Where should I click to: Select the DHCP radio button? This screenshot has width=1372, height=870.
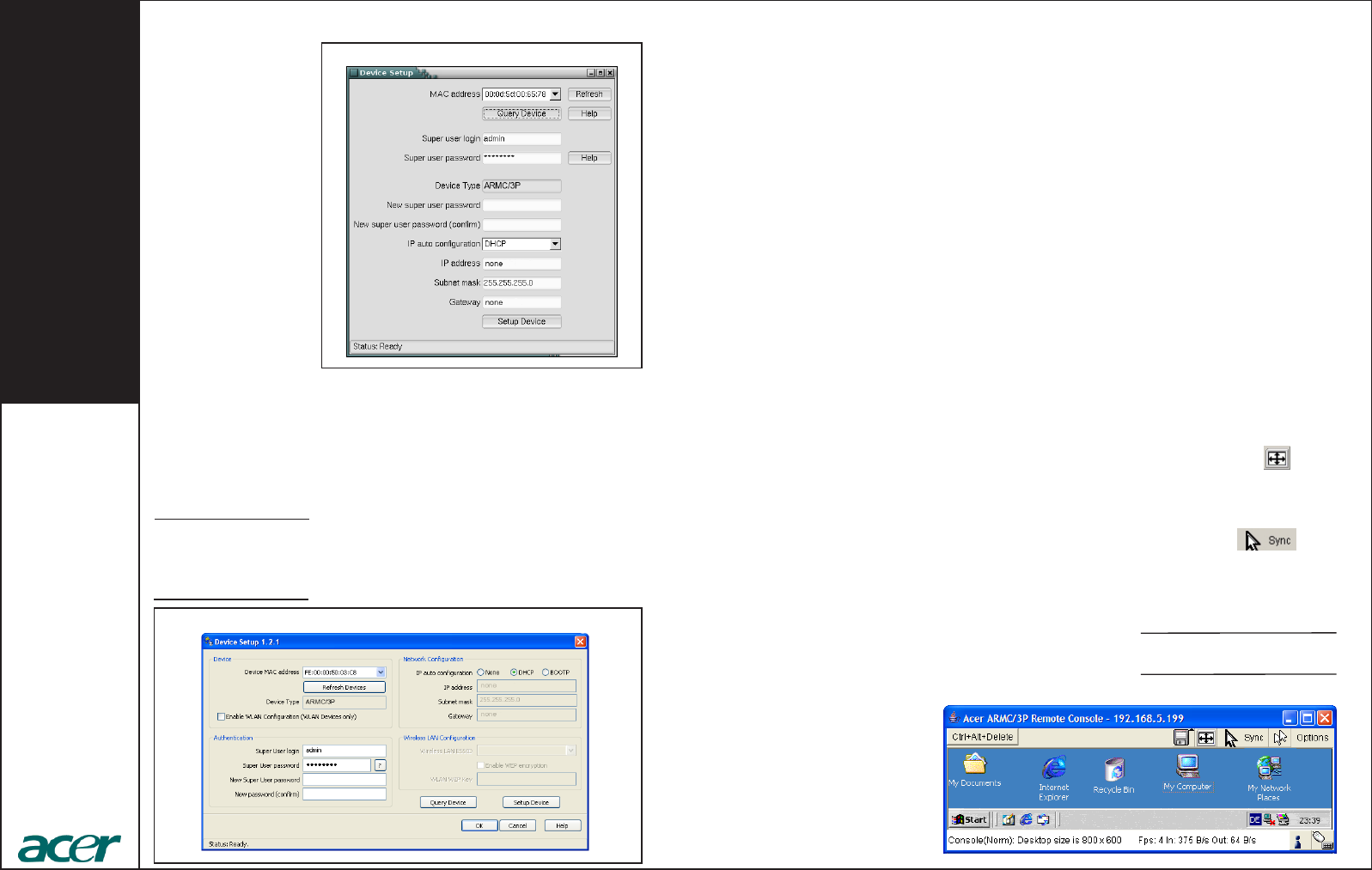click(514, 672)
